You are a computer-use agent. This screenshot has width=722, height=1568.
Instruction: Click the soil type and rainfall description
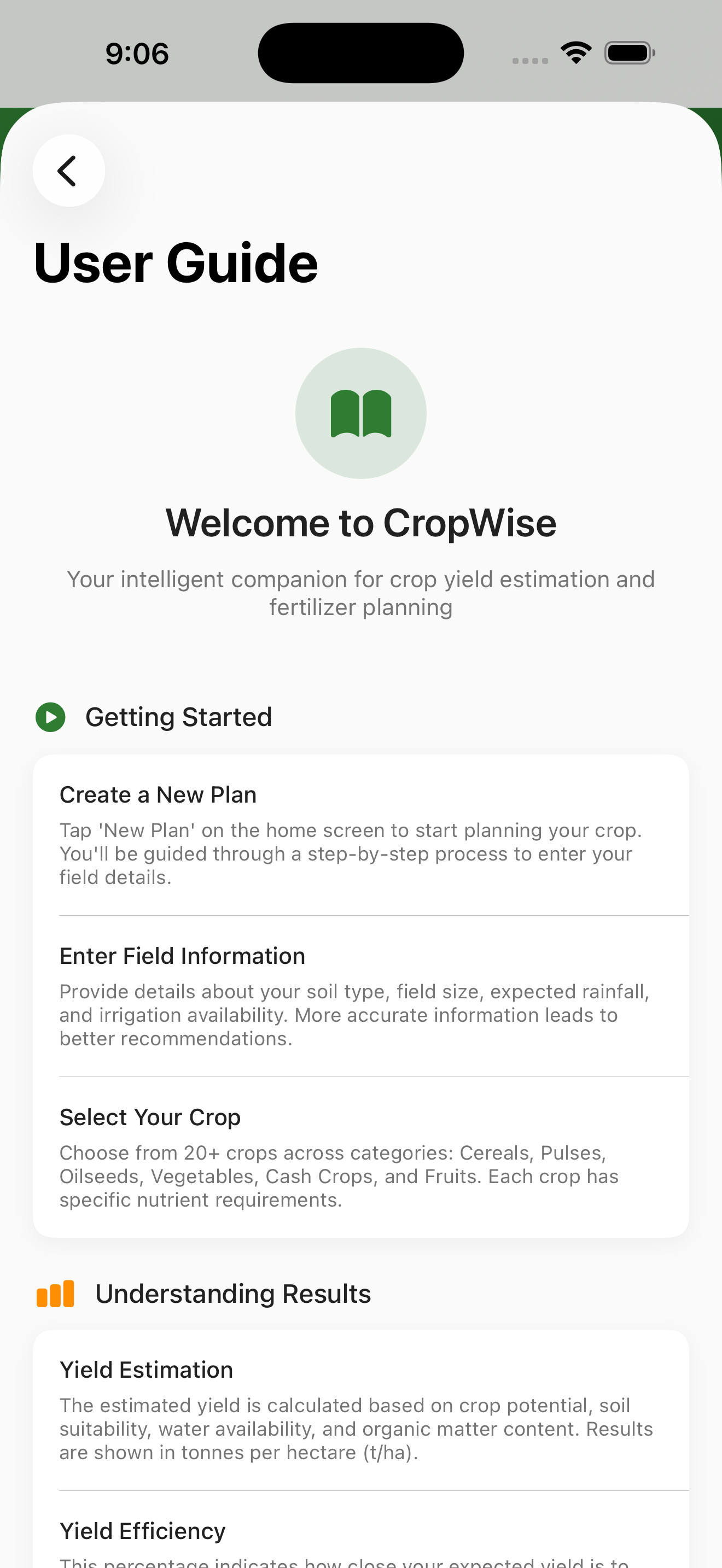click(x=354, y=1015)
